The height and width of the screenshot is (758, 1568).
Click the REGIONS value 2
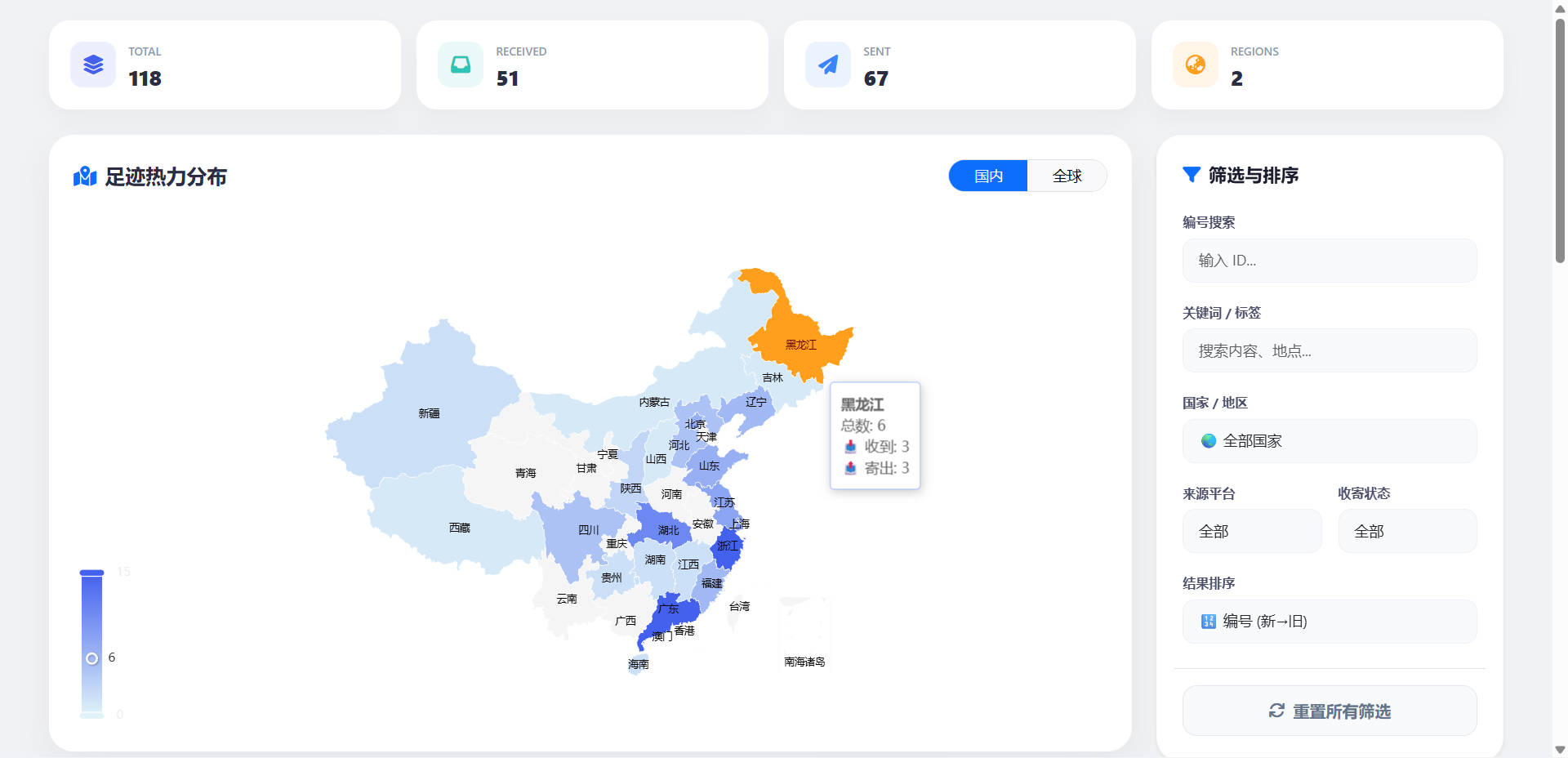tap(1236, 78)
